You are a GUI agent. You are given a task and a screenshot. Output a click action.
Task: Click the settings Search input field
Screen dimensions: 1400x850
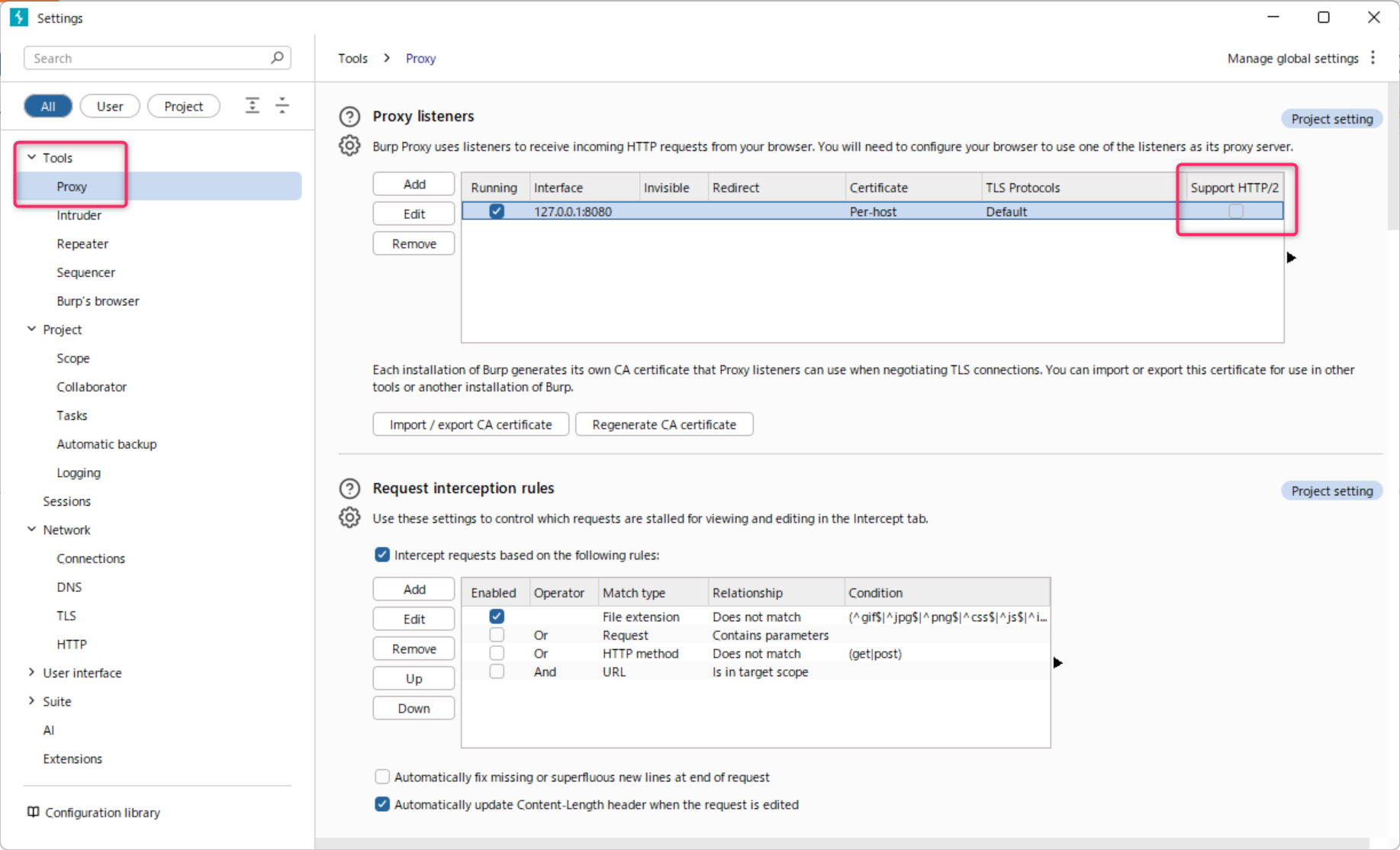(149, 58)
